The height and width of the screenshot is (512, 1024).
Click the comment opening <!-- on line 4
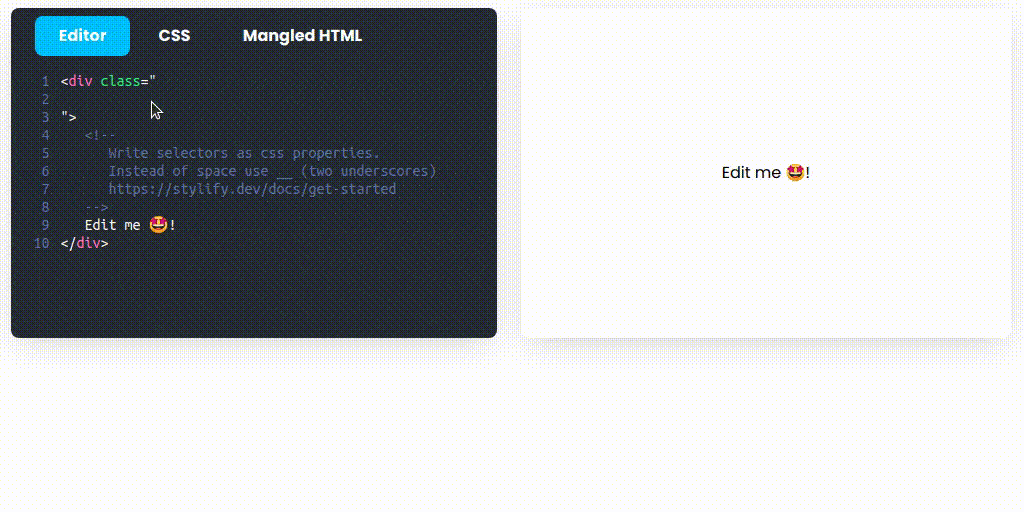click(101, 135)
